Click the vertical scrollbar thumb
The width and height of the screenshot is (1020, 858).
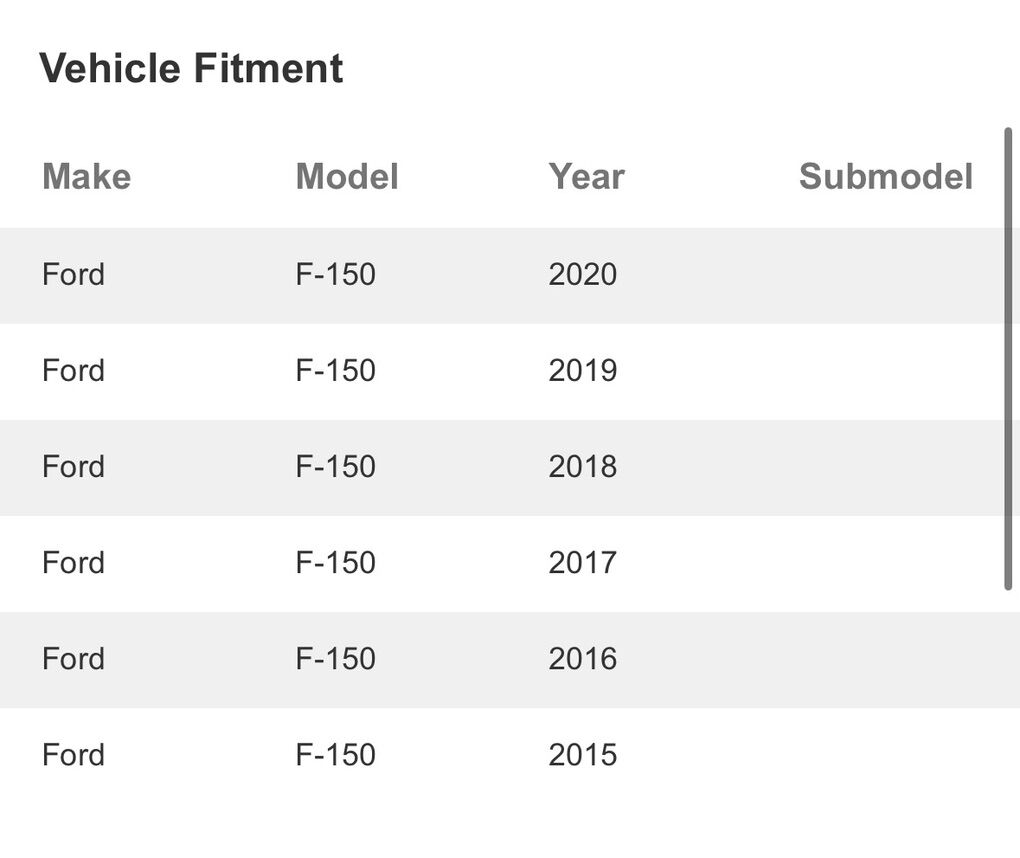tap(1008, 358)
